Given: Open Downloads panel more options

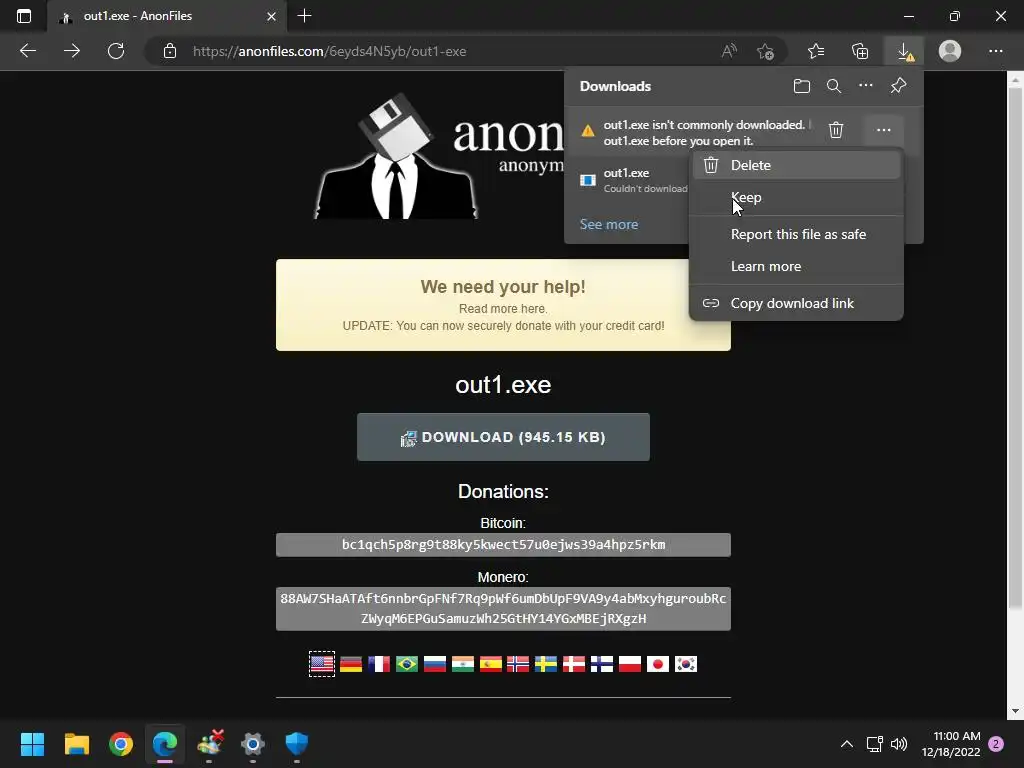Looking at the screenshot, I should coord(866,86).
